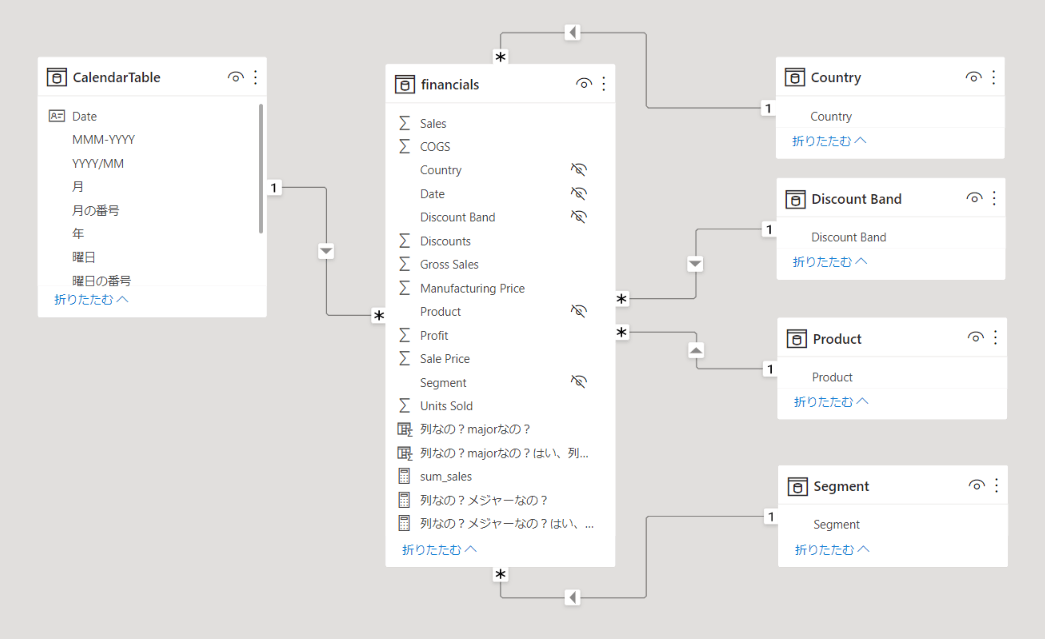Click the sigma icon beside Profit
The image size is (1045, 639).
405,335
